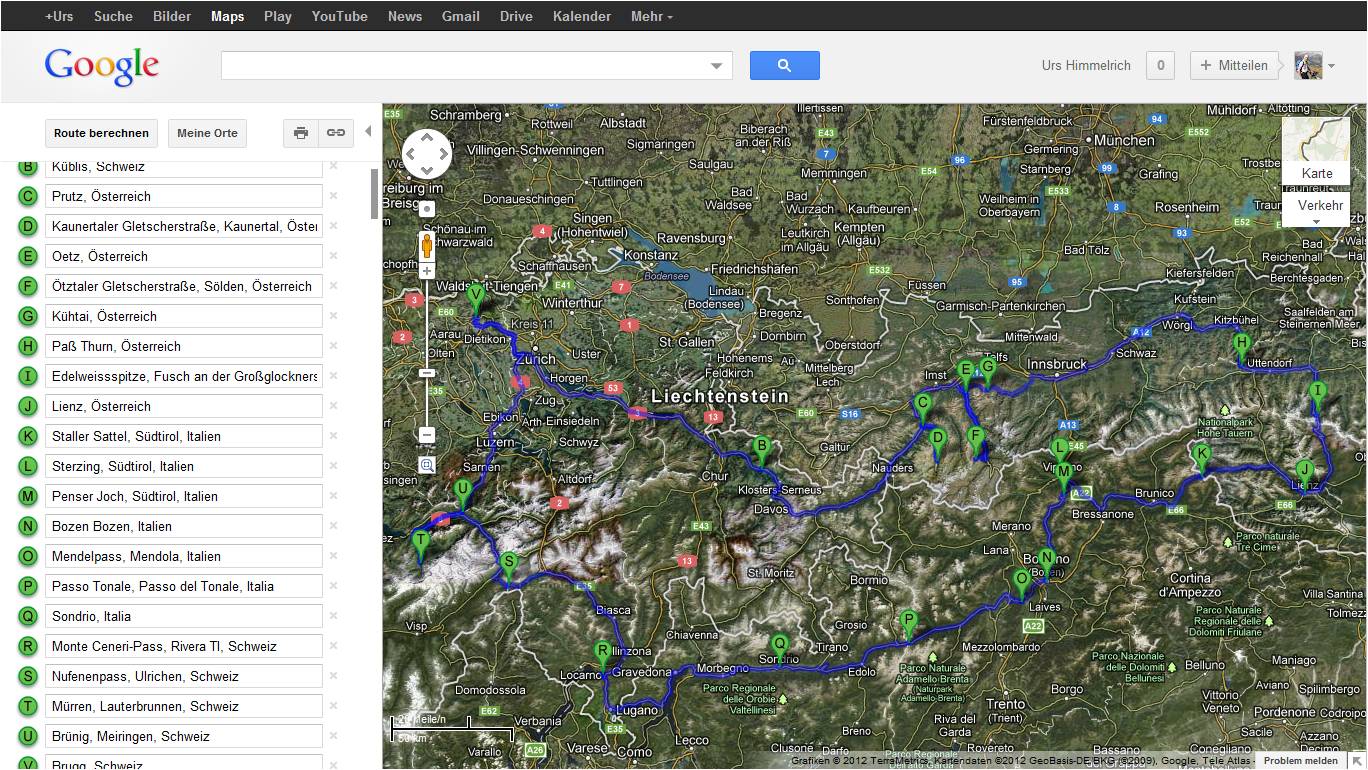Click the Route berechnen button
This screenshot has height=770, width=1368.
tap(101, 133)
